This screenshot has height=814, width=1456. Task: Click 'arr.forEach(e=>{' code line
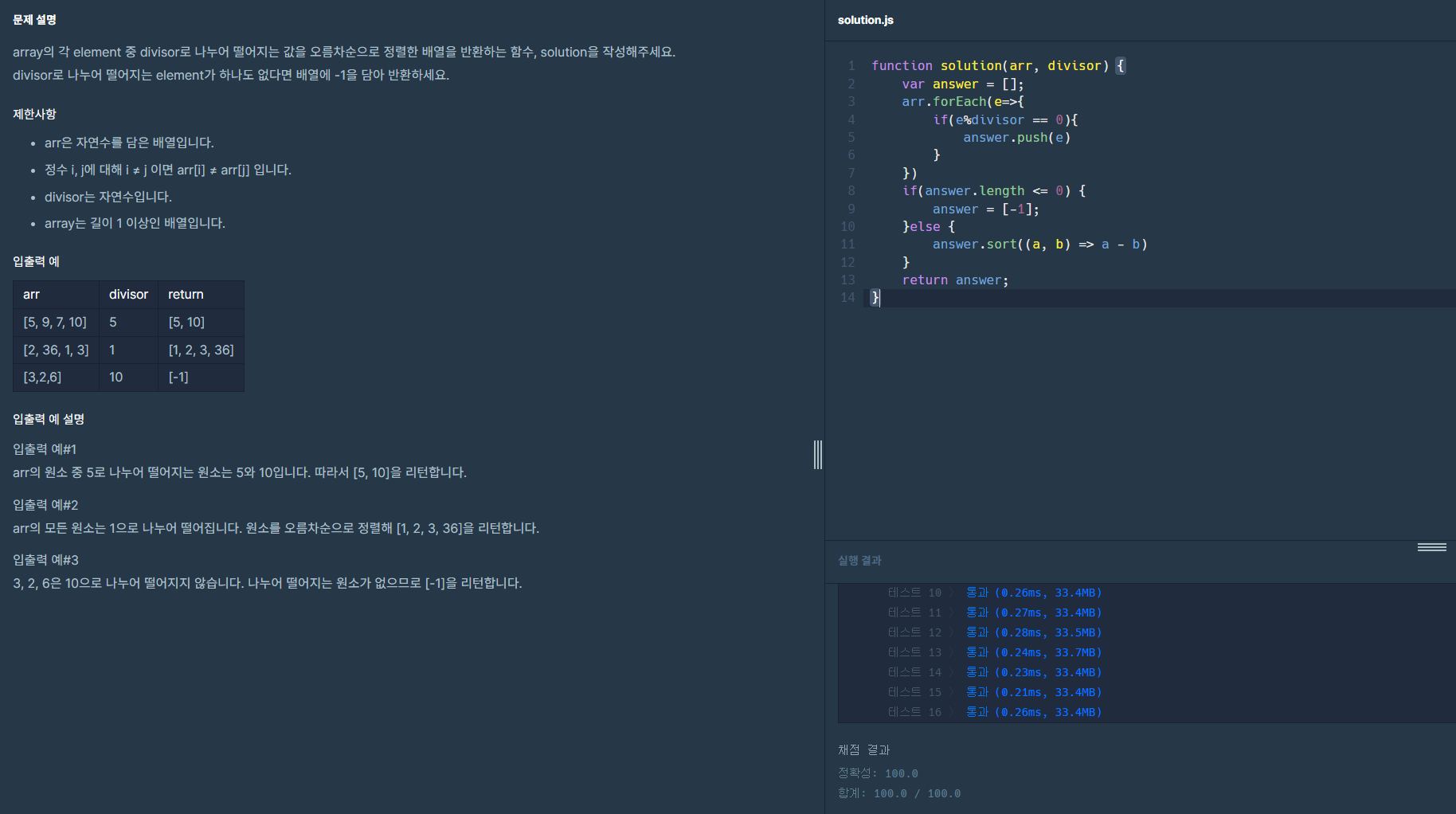(x=963, y=101)
